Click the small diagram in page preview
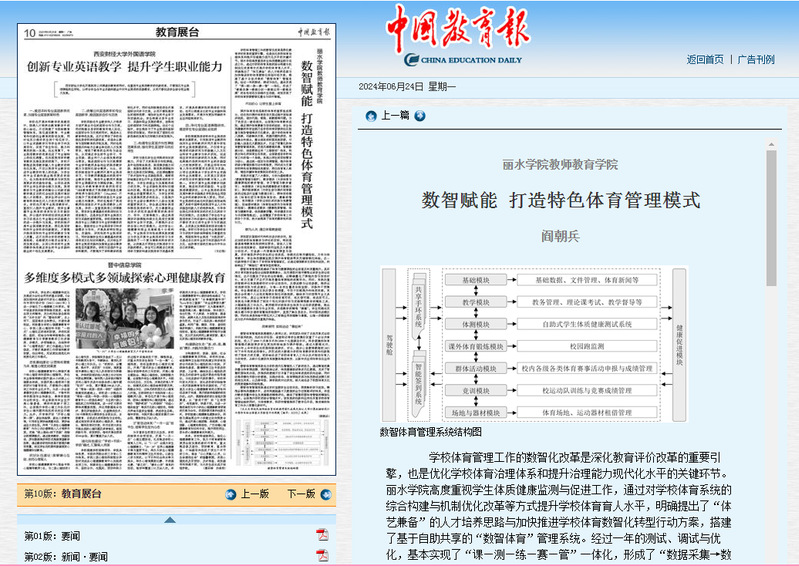The height and width of the screenshot is (566, 799). coord(281,442)
